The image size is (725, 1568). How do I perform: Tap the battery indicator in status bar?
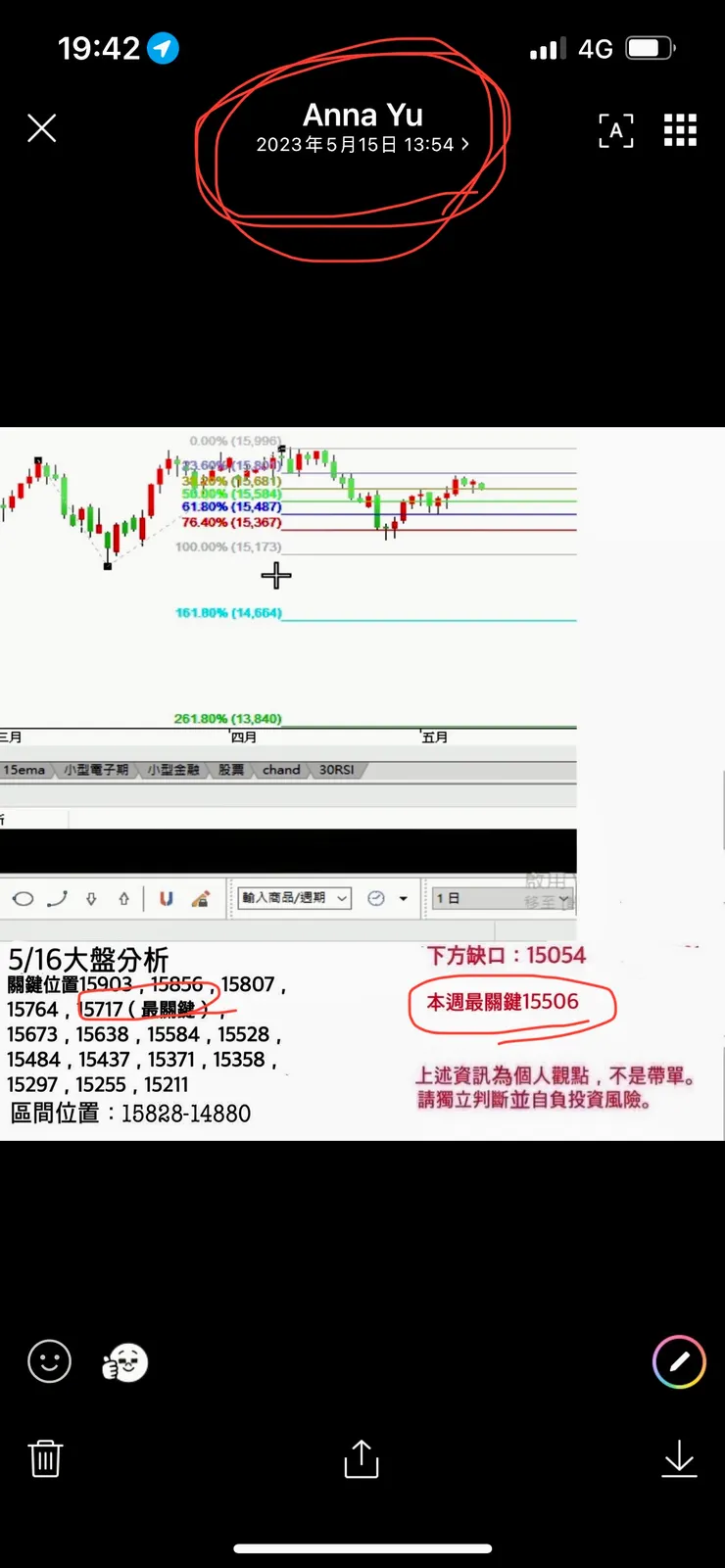coord(652,48)
